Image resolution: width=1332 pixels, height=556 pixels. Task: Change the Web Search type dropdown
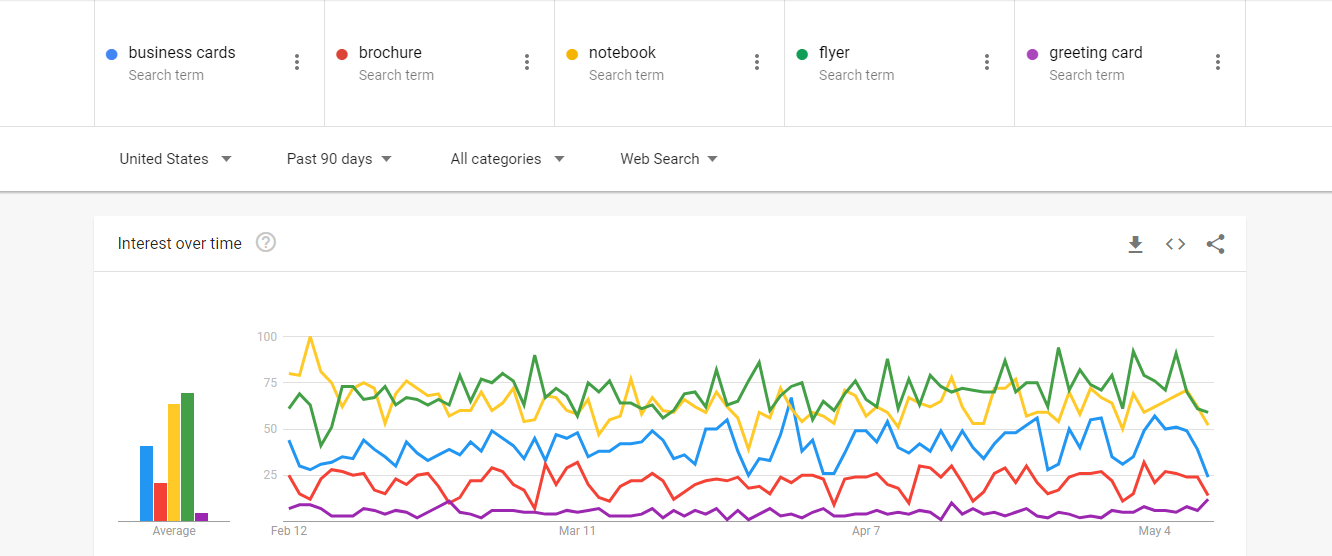tap(668, 159)
